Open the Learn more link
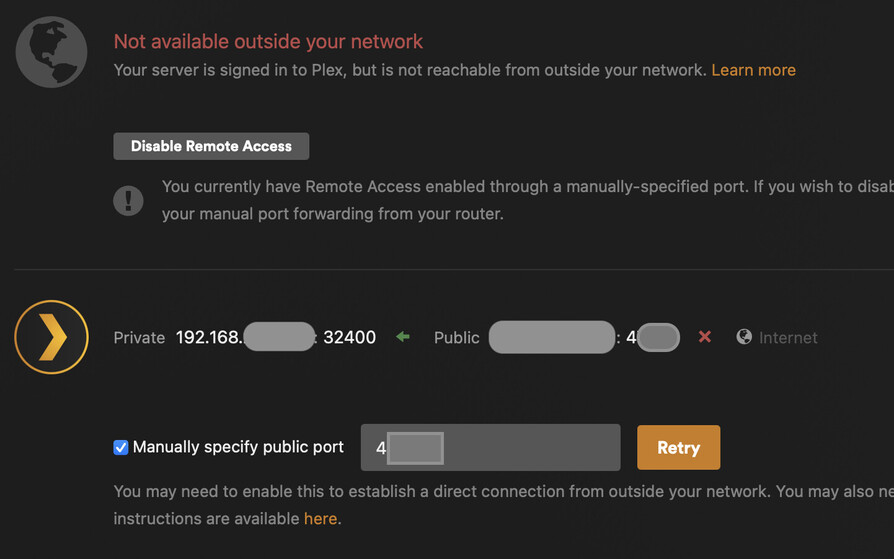The width and height of the screenshot is (894, 559). 753,70
